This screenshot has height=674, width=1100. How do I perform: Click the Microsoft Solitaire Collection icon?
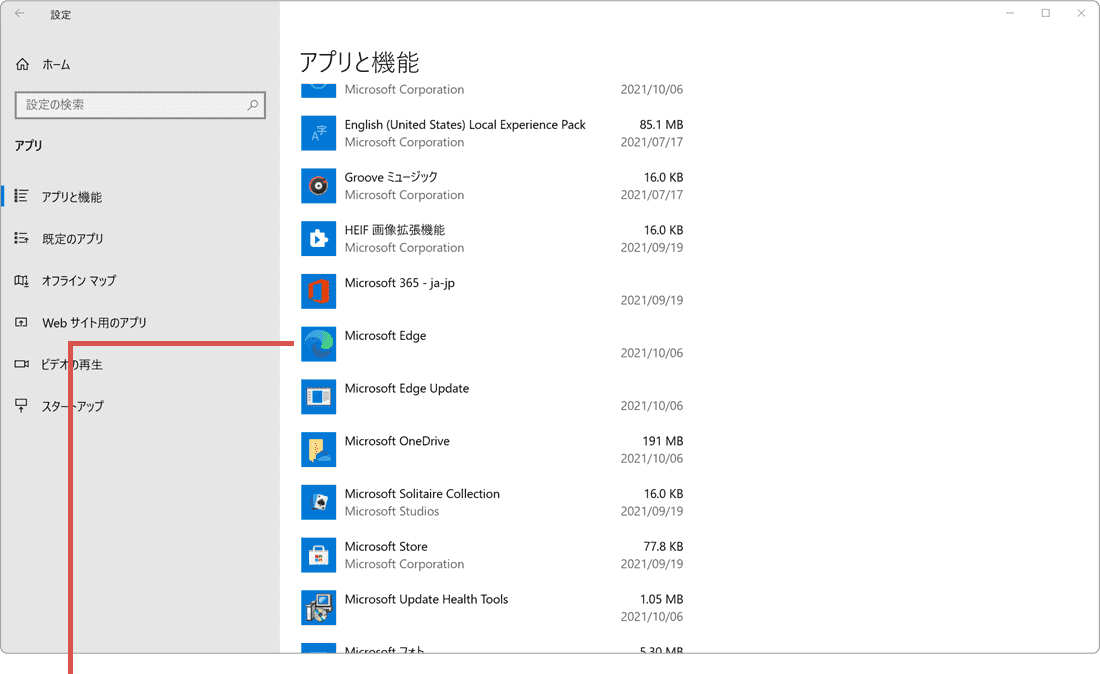[x=318, y=502]
